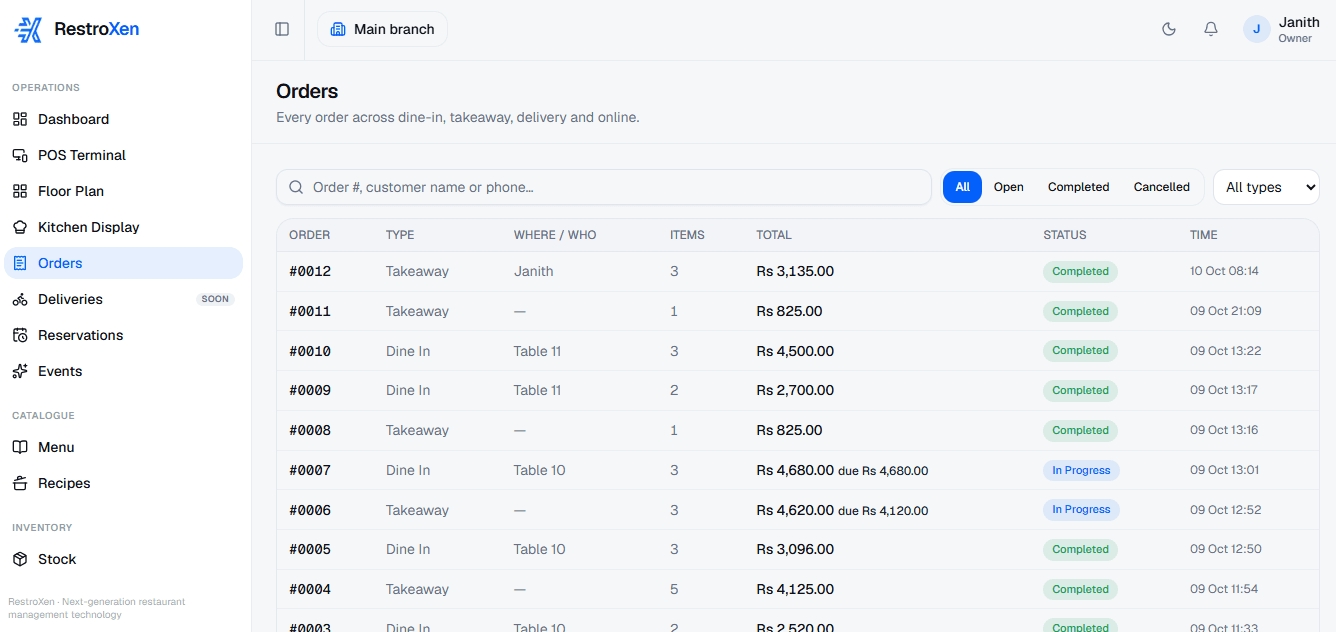Open the Main branch selector
This screenshot has height=632, width=1336.
[382, 29]
